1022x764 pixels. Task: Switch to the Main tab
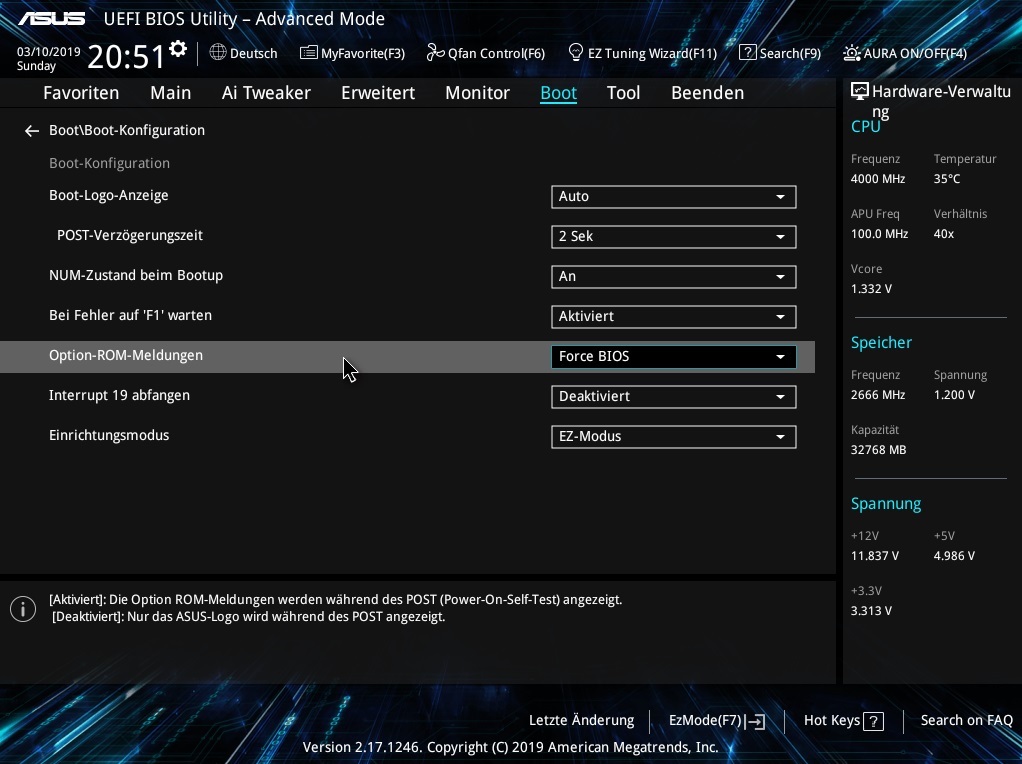pos(171,93)
